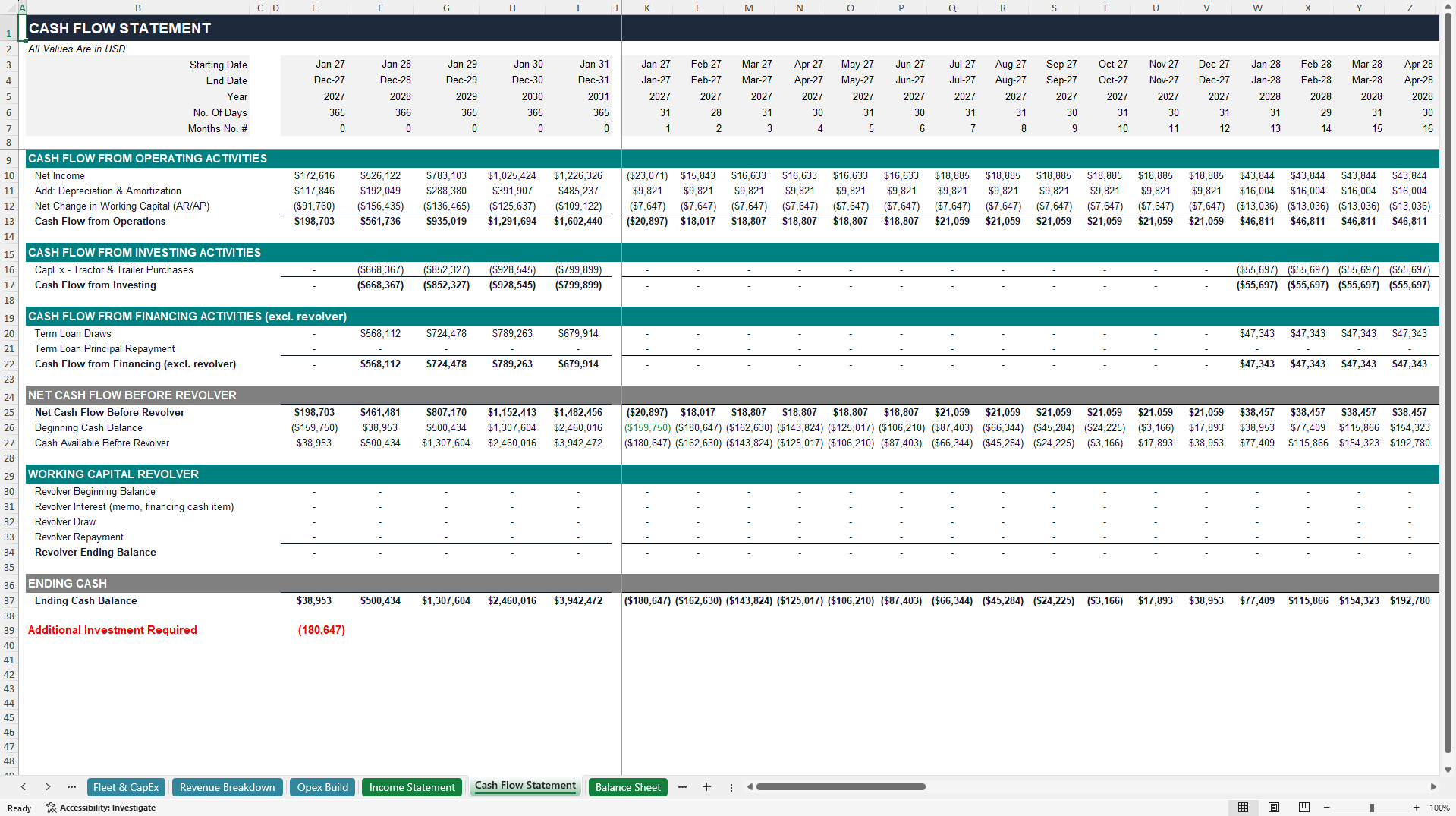Open Balance Sheet tab
This screenshot has width=1456, height=816.
pos(627,787)
